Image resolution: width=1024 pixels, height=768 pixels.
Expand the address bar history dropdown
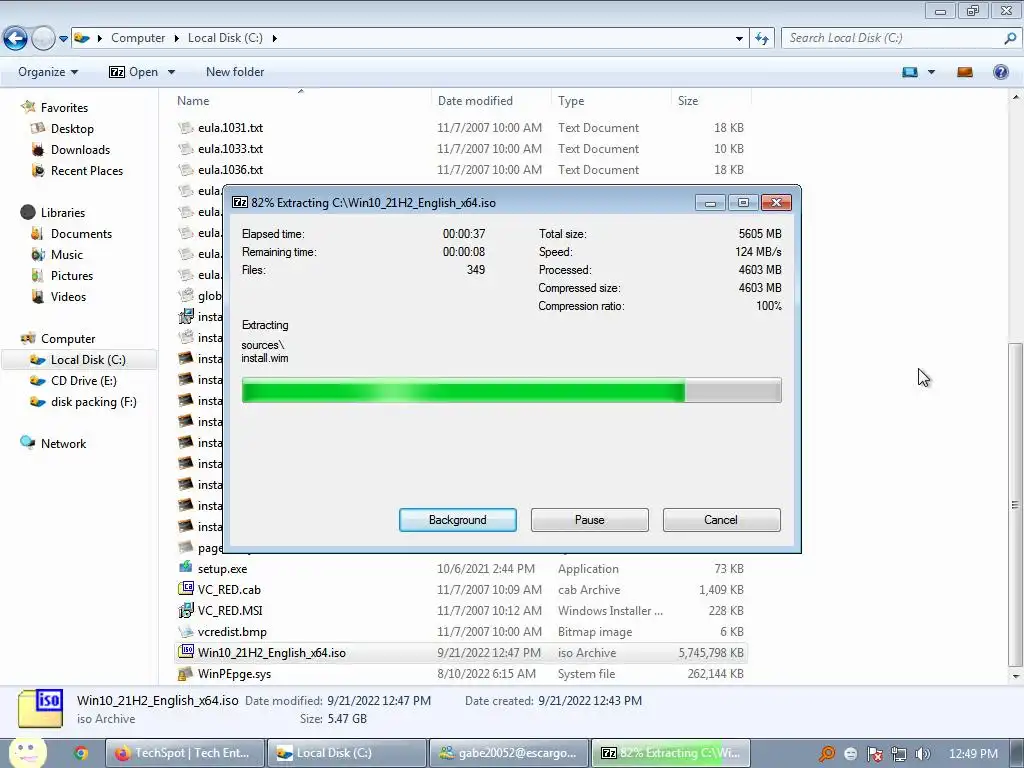739,39
